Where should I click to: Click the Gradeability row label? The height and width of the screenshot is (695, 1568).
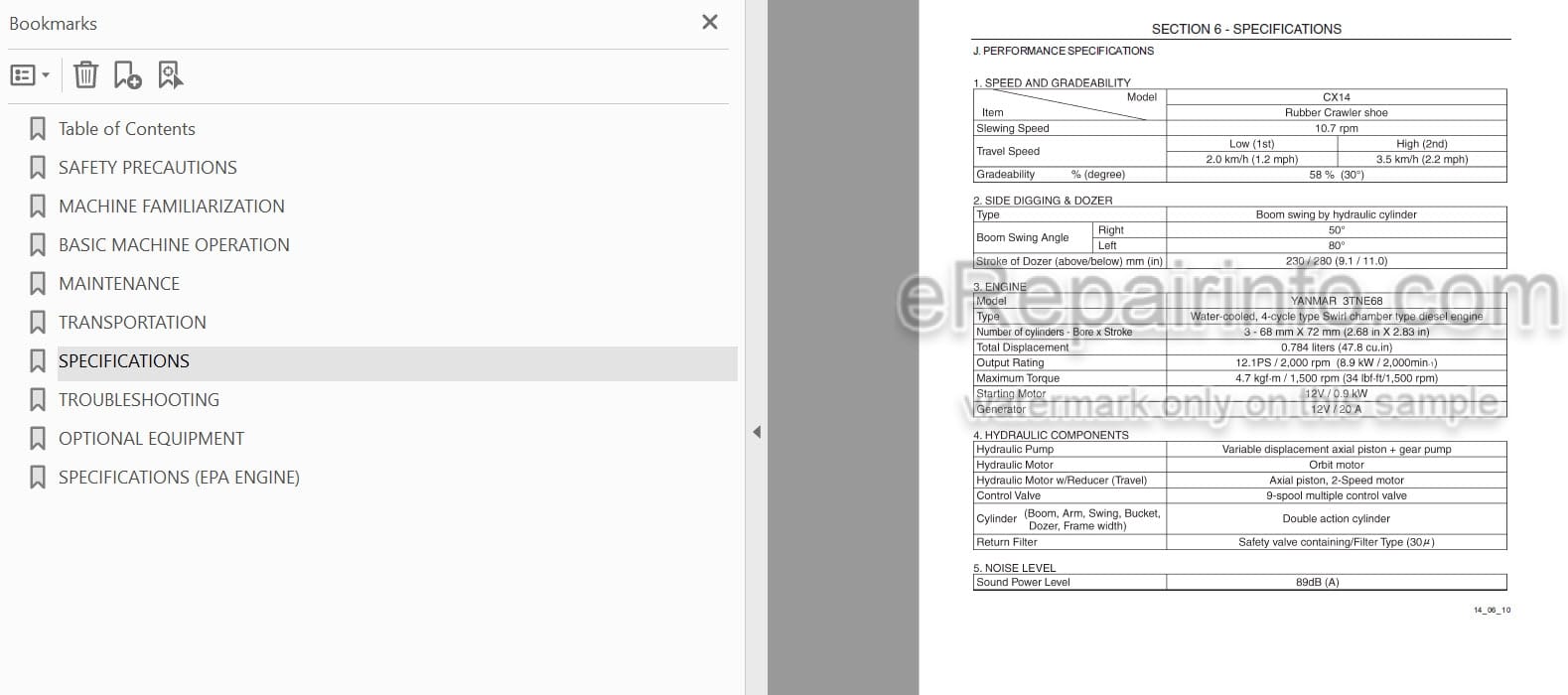(x=1005, y=175)
